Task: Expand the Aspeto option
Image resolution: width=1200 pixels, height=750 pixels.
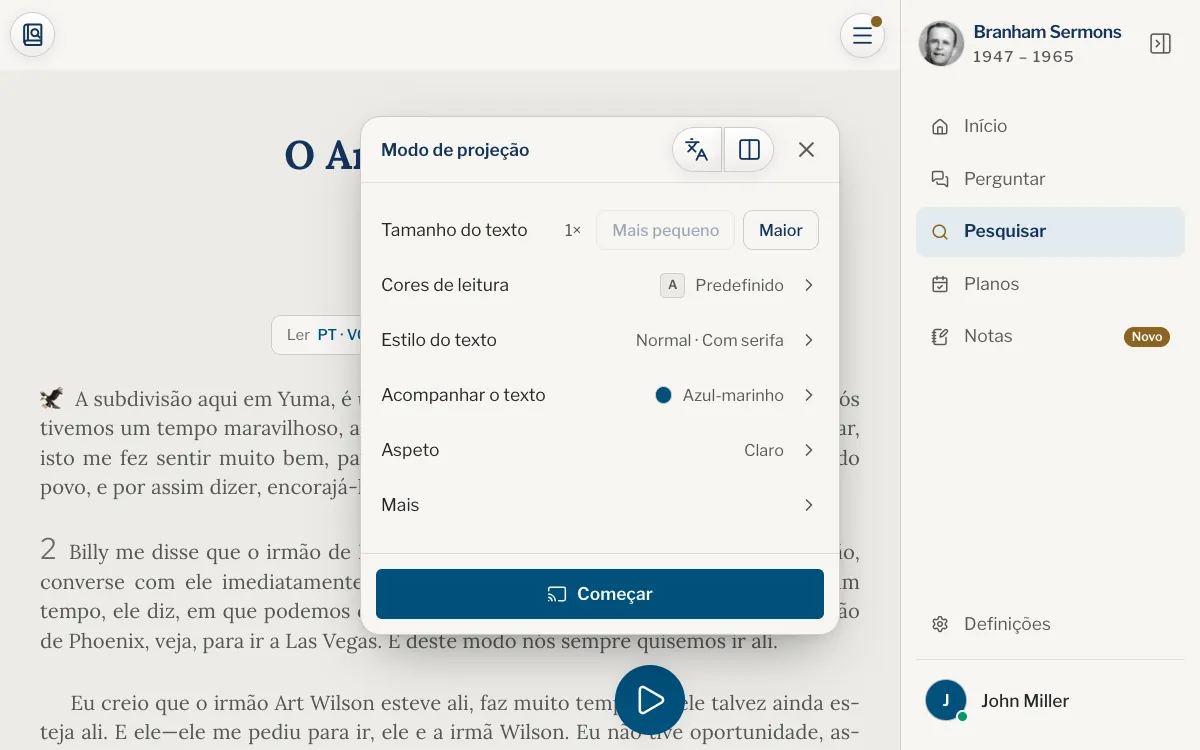Action: tap(600, 450)
